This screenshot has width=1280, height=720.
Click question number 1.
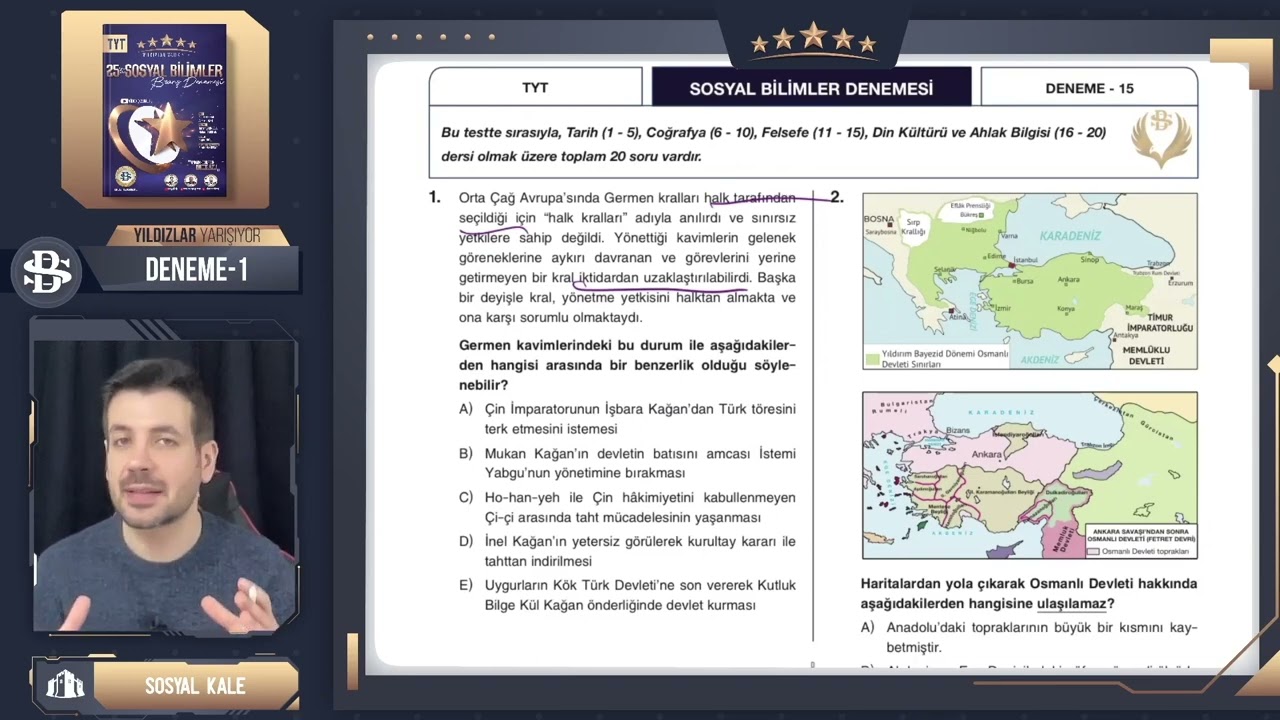[x=435, y=197]
